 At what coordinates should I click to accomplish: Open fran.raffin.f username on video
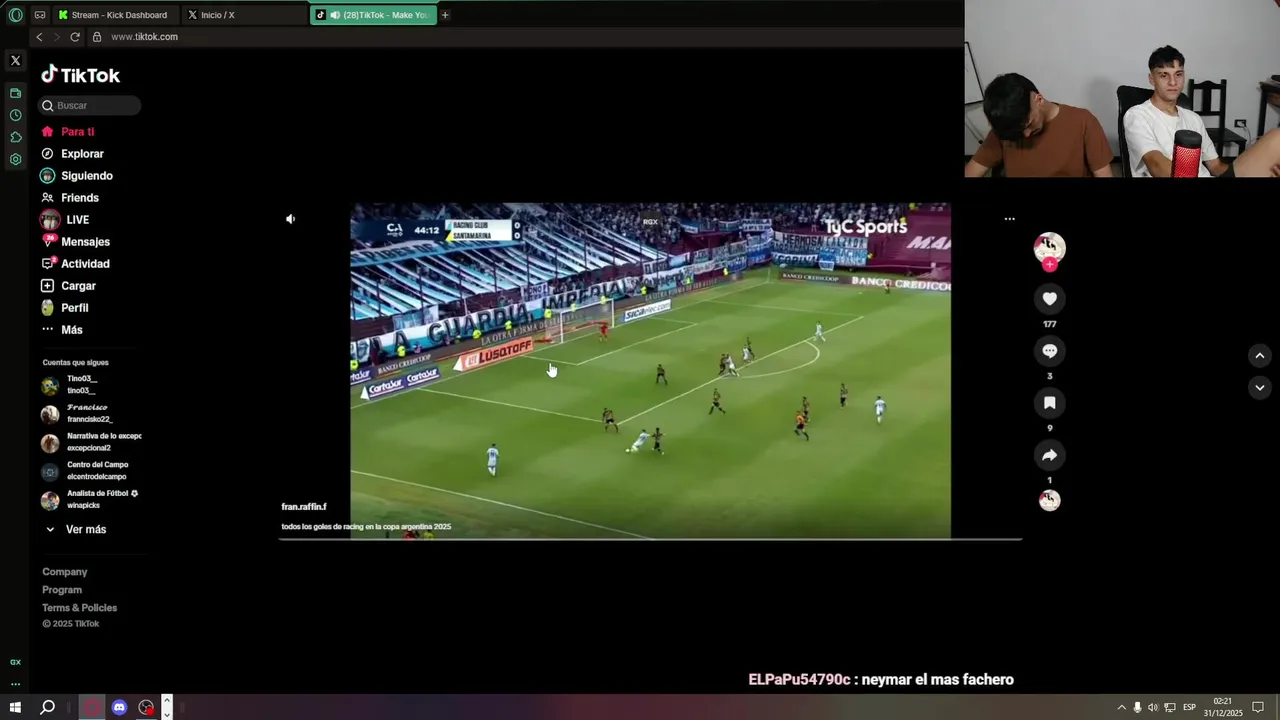click(304, 507)
